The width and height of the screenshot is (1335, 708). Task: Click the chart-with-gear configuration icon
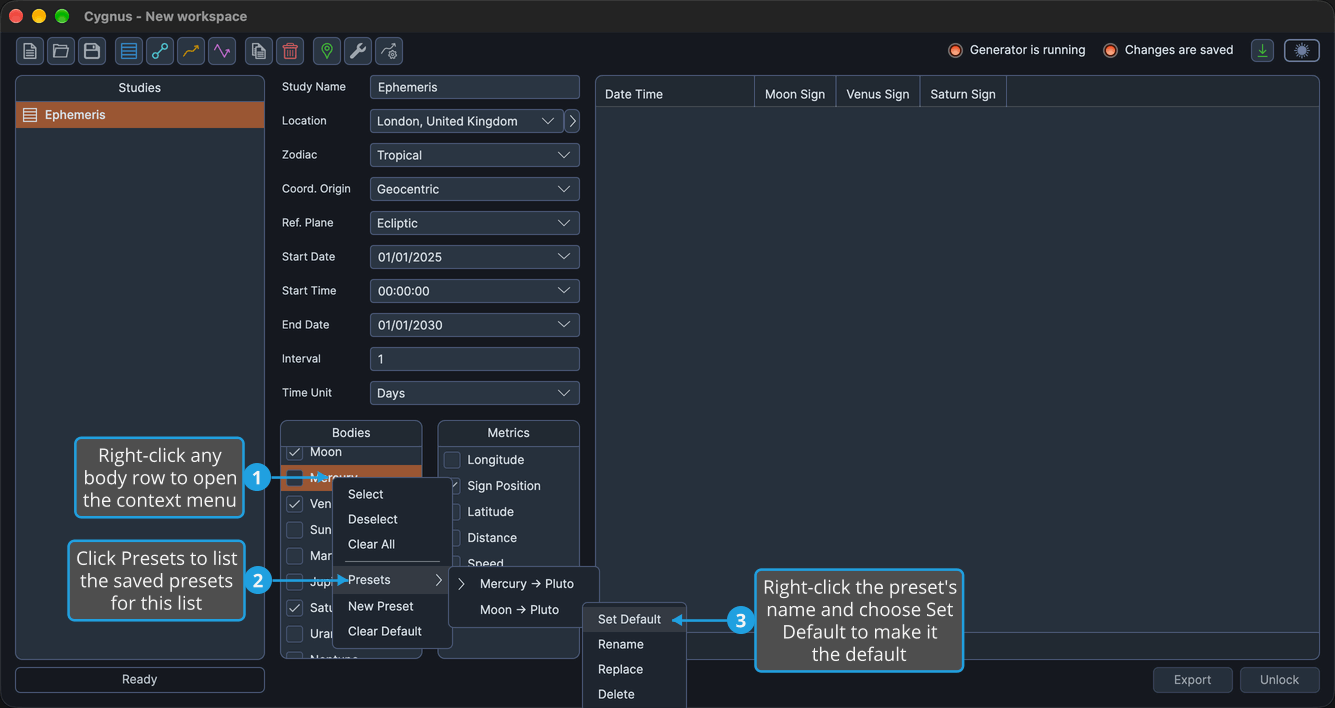[x=389, y=51]
